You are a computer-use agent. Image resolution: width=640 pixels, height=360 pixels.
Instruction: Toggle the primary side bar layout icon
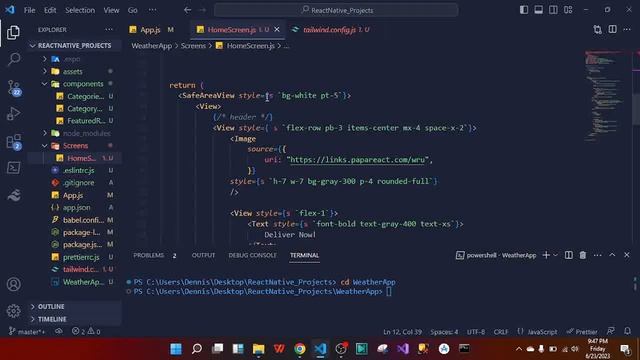tap(524, 10)
